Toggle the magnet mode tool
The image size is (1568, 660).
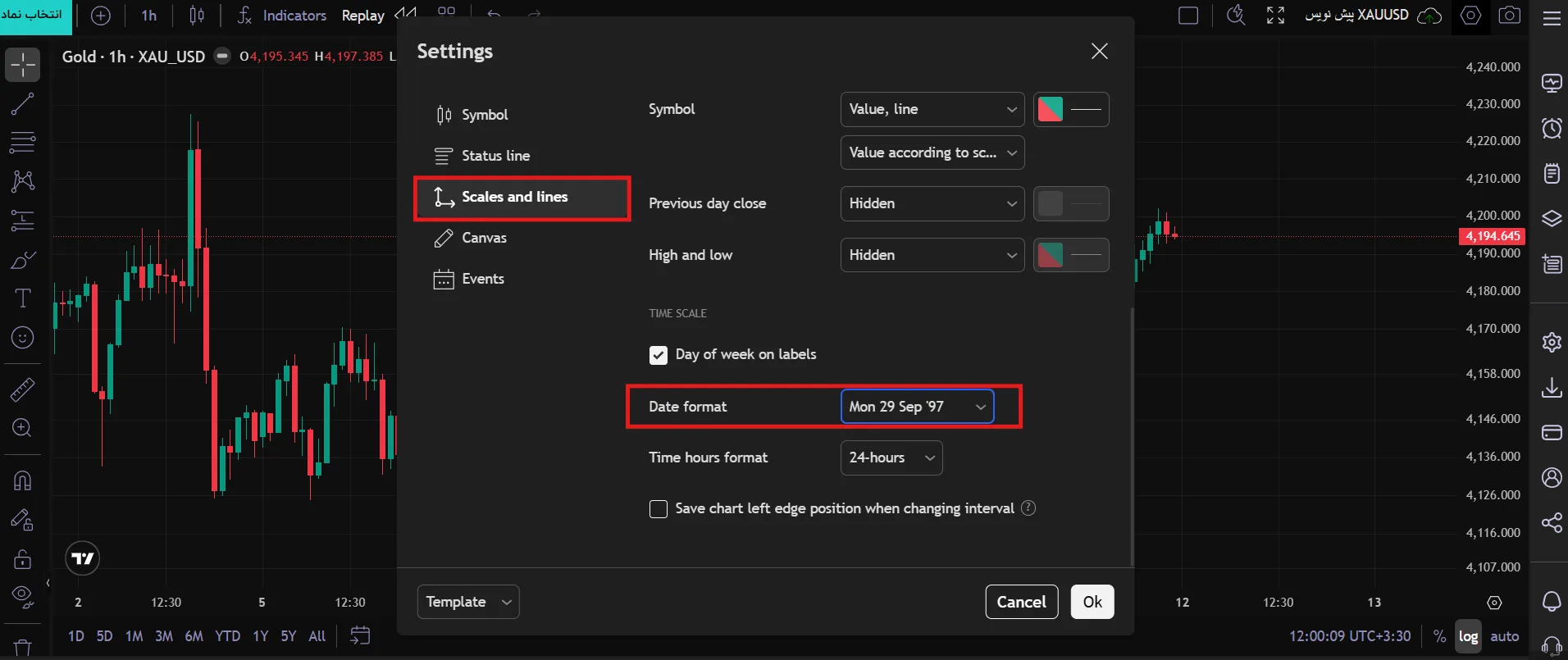22,480
